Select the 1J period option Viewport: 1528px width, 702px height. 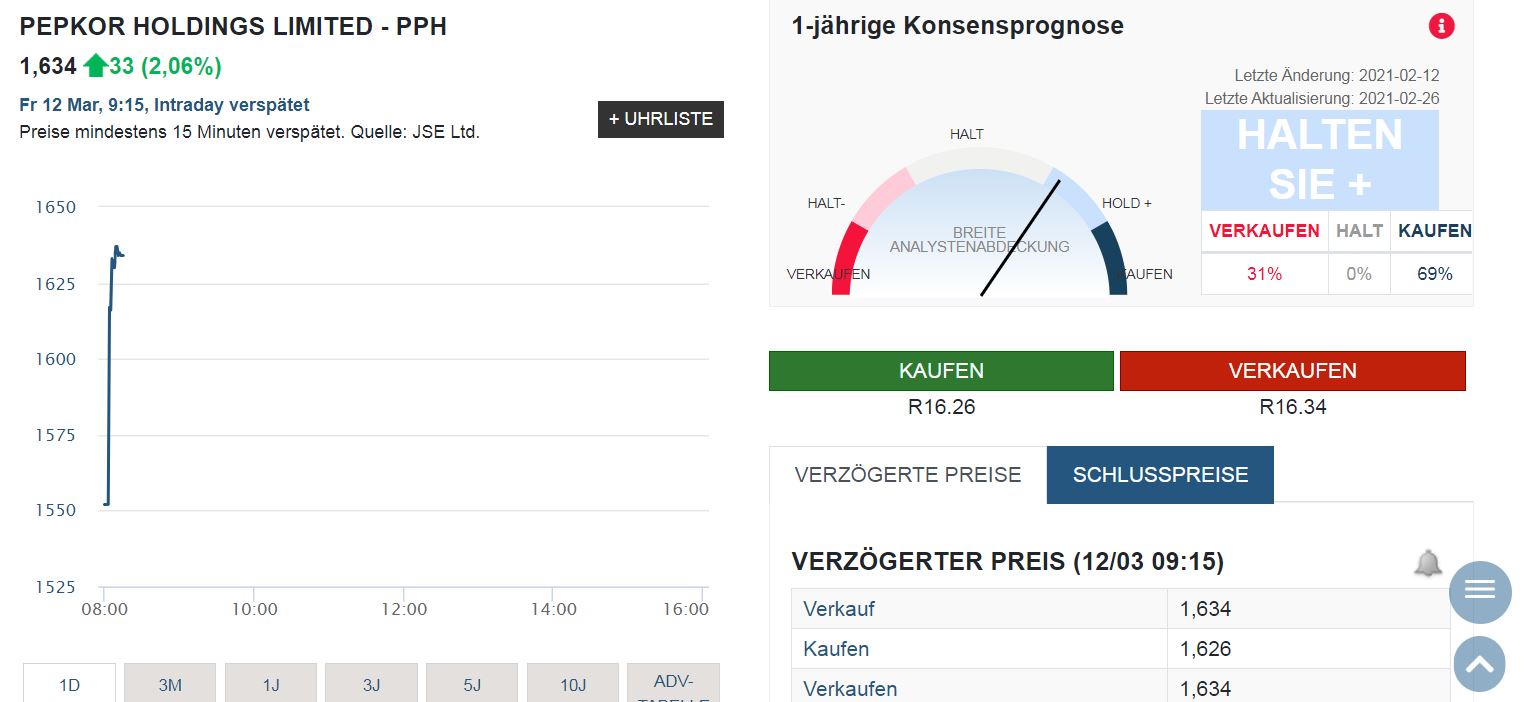(270, 683)
